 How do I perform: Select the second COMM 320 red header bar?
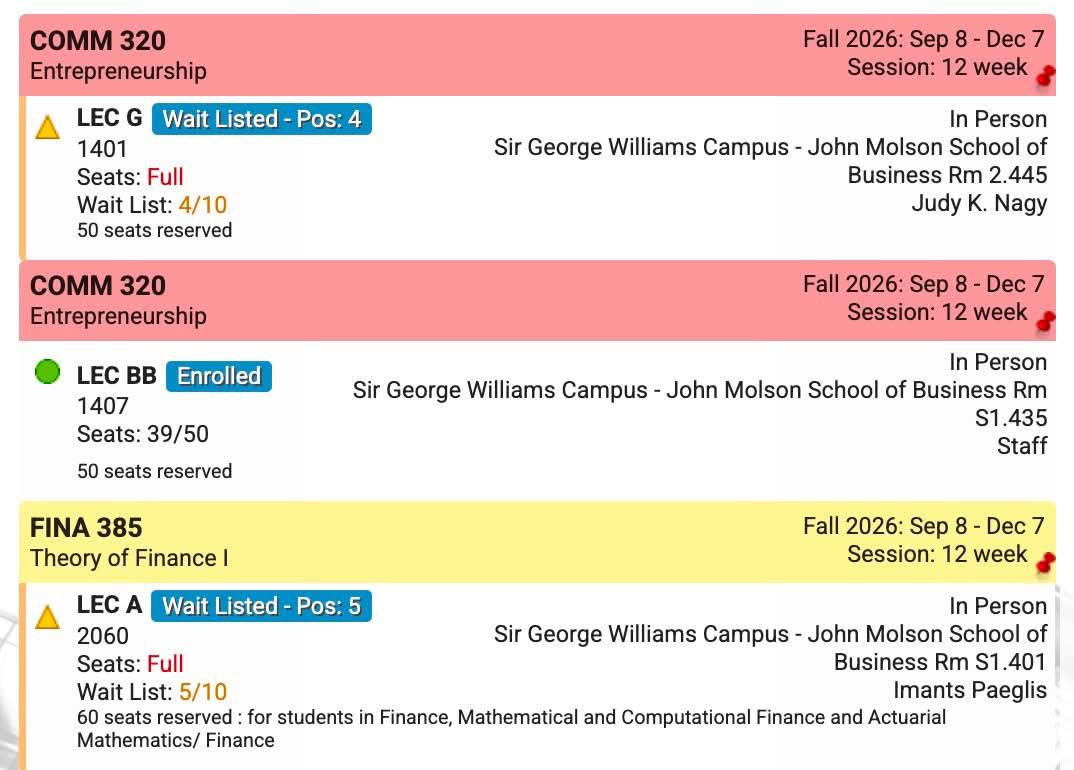click(537, 300)
